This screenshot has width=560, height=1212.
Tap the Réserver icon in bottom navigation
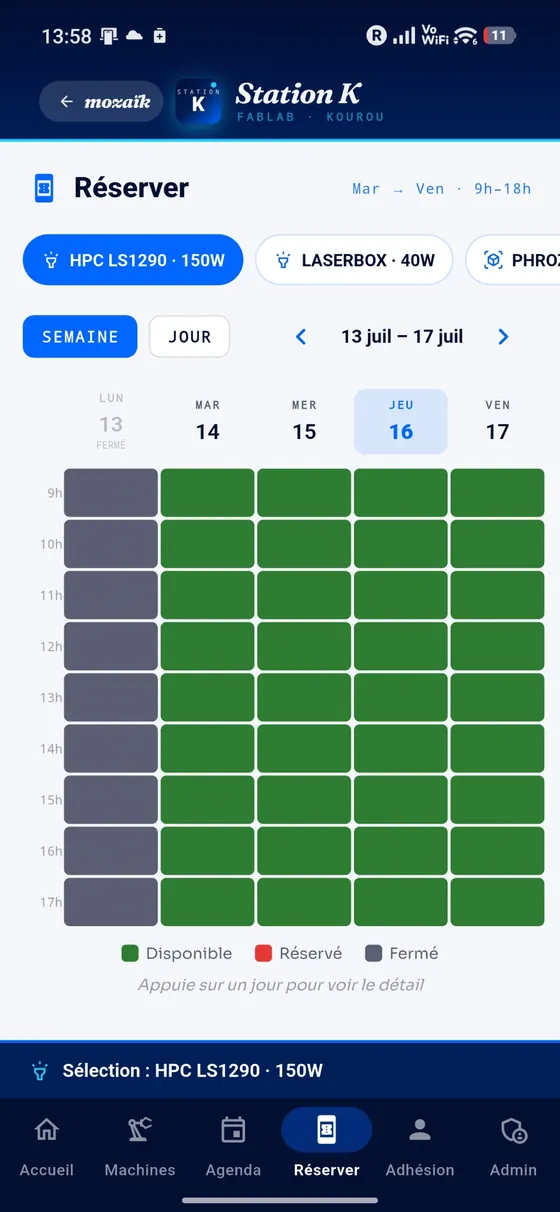click(326, 1130)
